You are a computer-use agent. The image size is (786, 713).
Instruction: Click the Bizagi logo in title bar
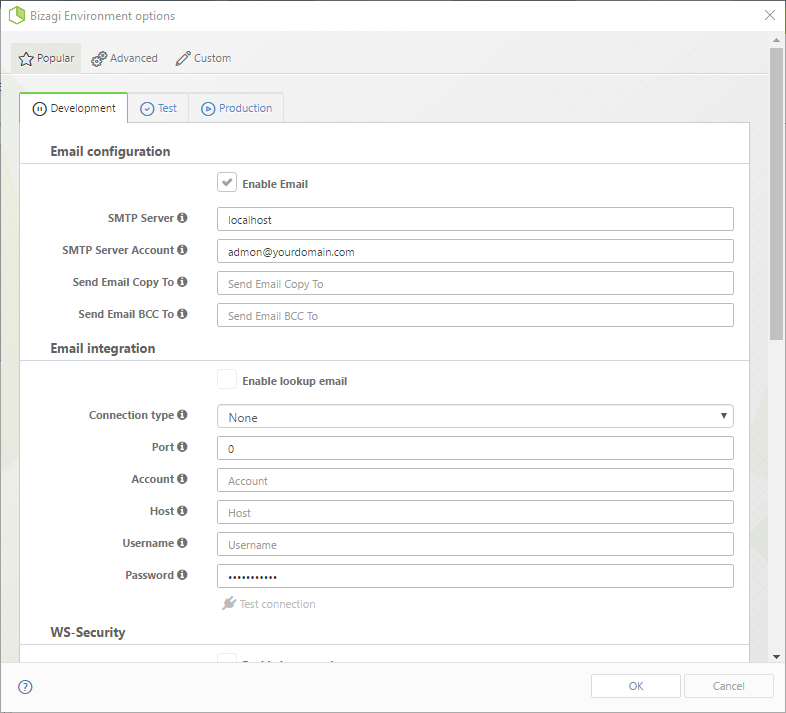(x=17, y=15)
